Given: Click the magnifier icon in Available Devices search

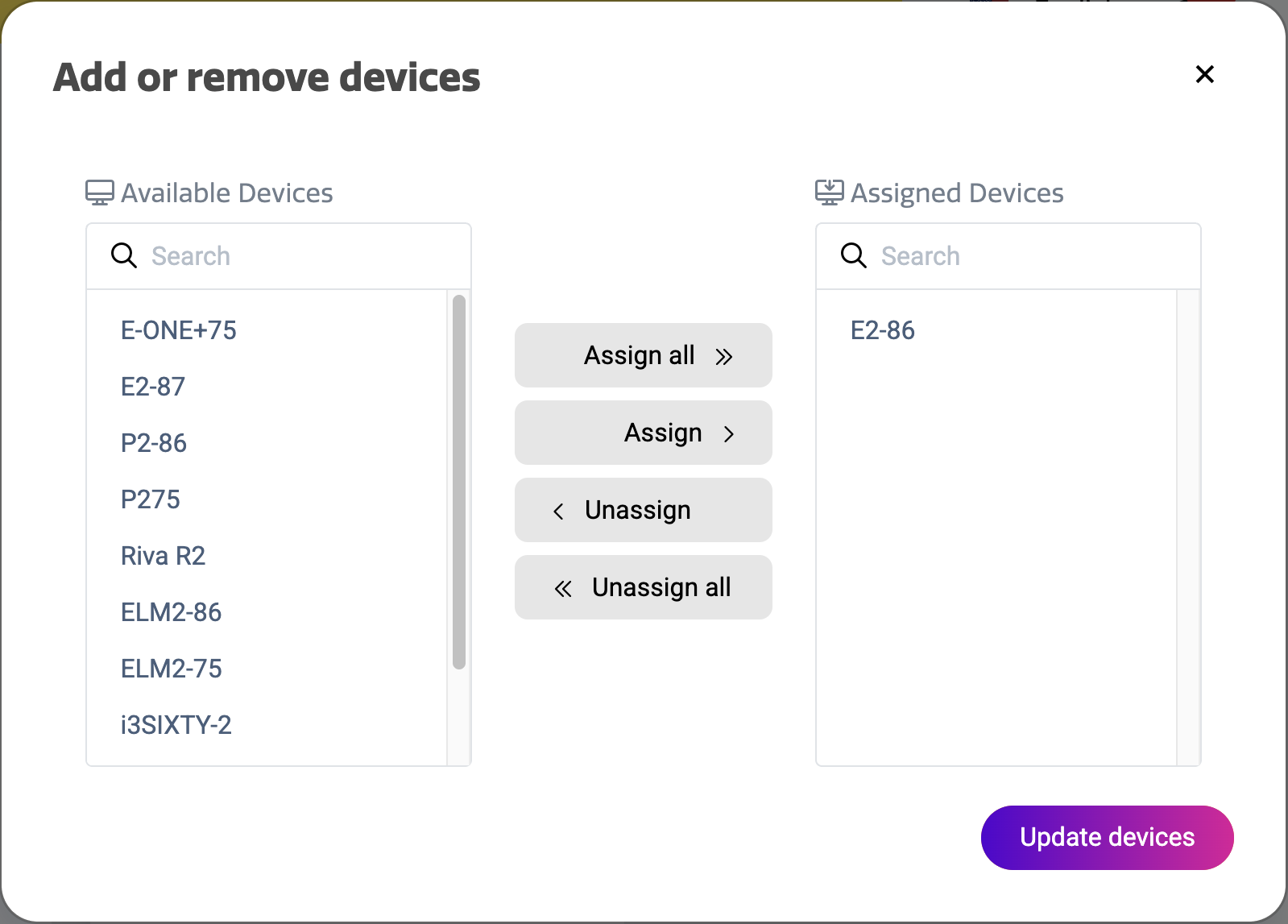Looking at the screenshot, I should pyautogui.click(x=123, y=255).
